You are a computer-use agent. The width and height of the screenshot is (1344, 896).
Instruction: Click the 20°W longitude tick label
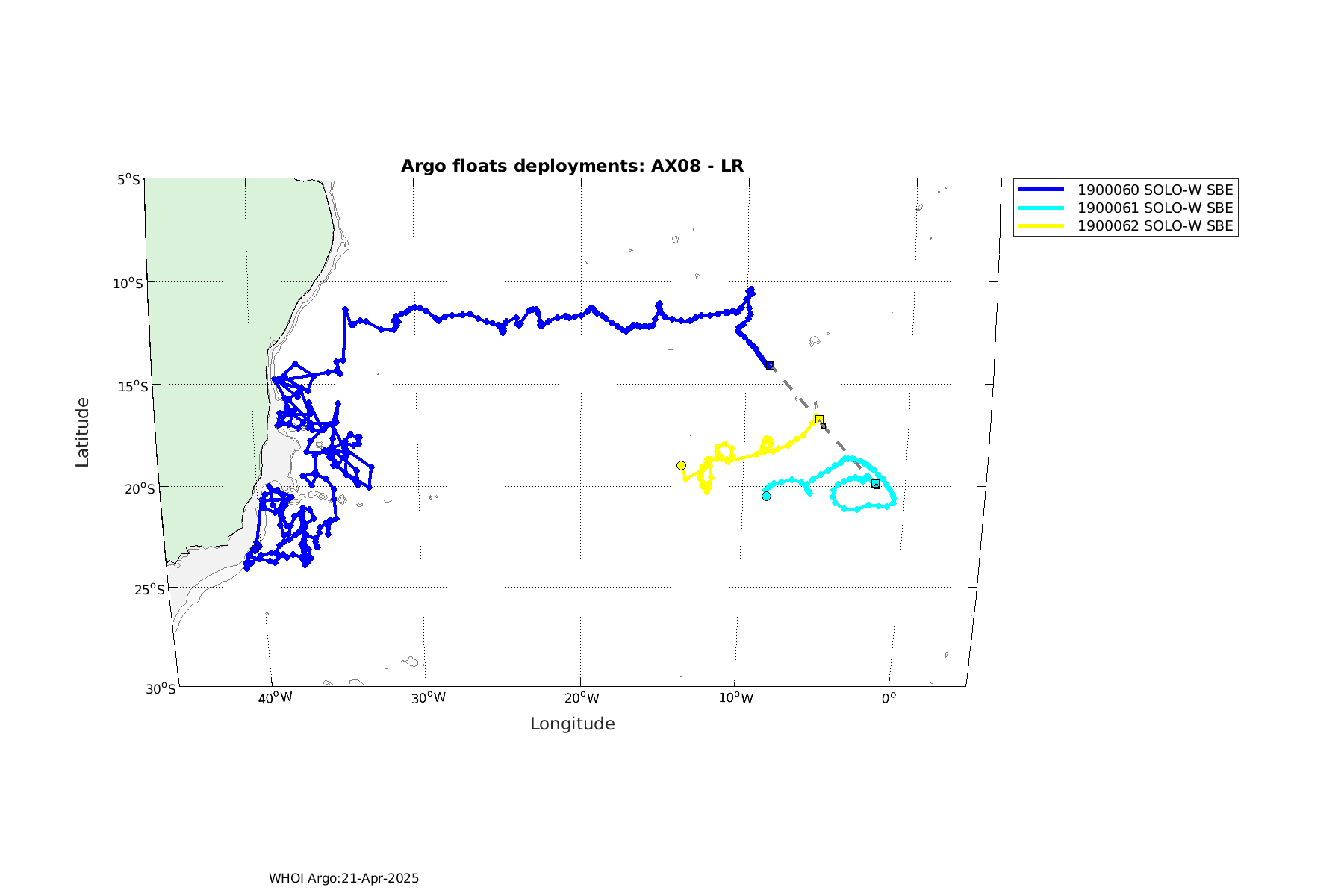(582, 698)
